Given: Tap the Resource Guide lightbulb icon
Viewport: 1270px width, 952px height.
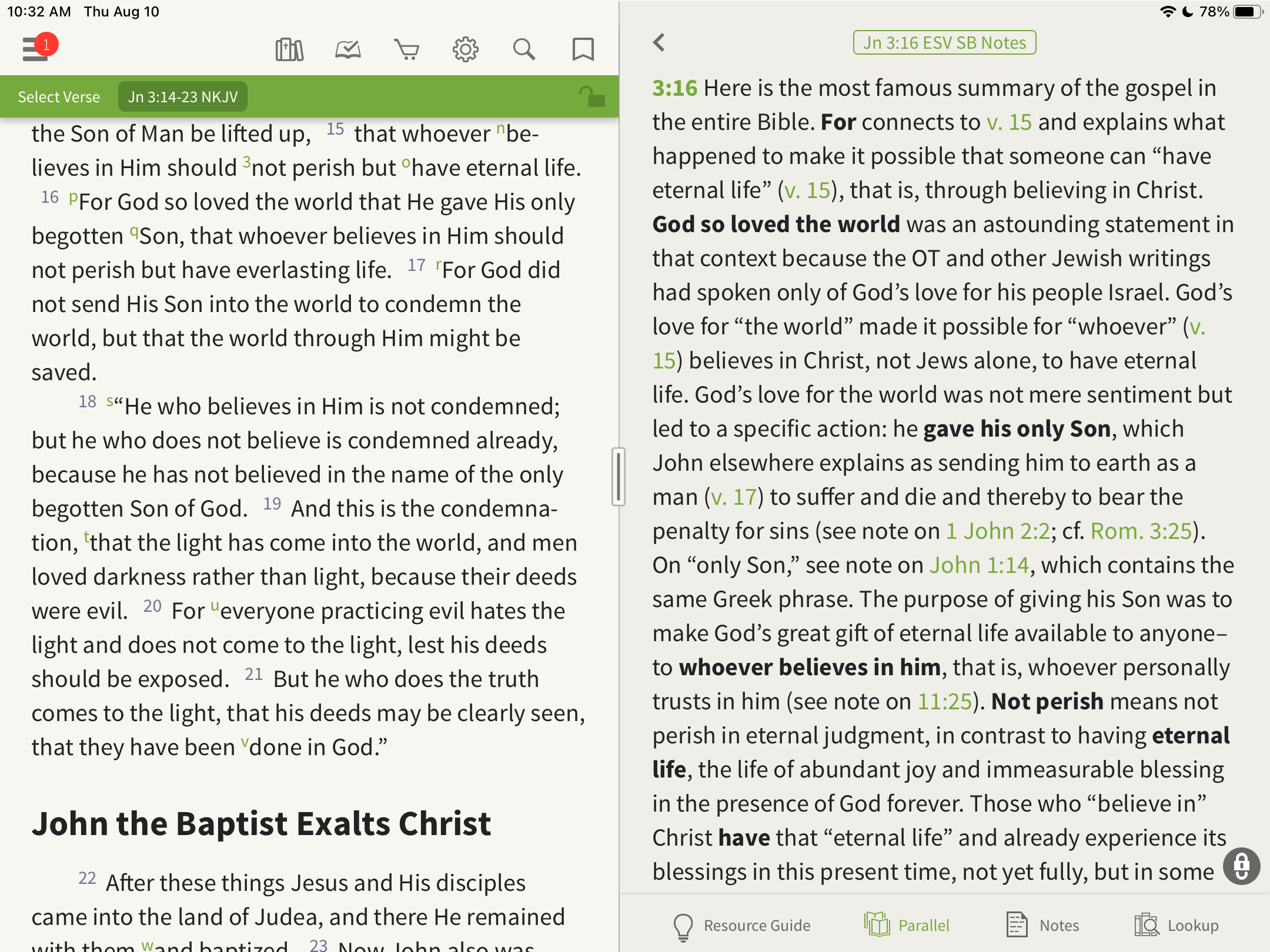Looking at the screenshot, I should coord(683,926).
